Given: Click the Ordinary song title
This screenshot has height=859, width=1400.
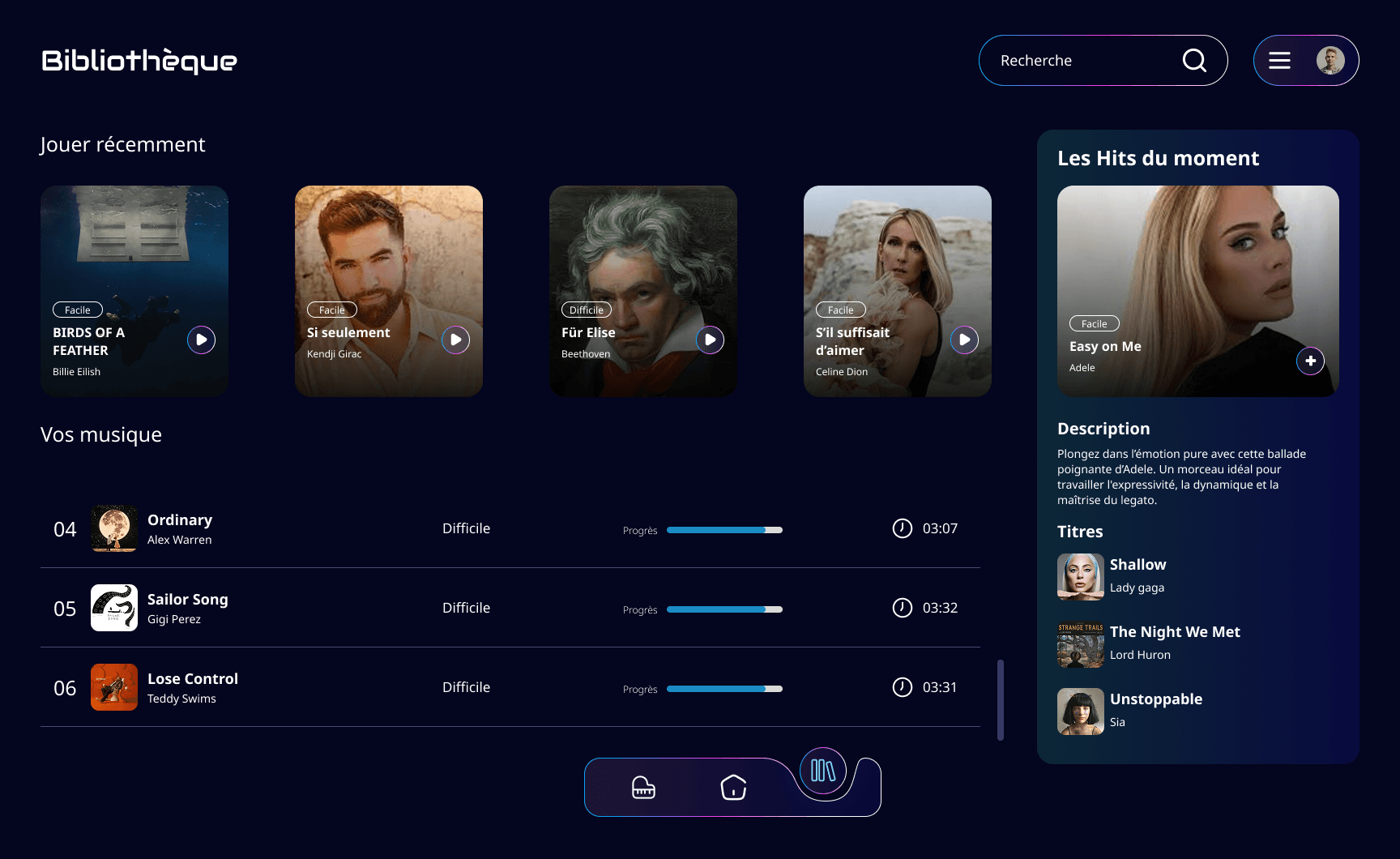Looking at the screenshot, I should pos(180,520).
